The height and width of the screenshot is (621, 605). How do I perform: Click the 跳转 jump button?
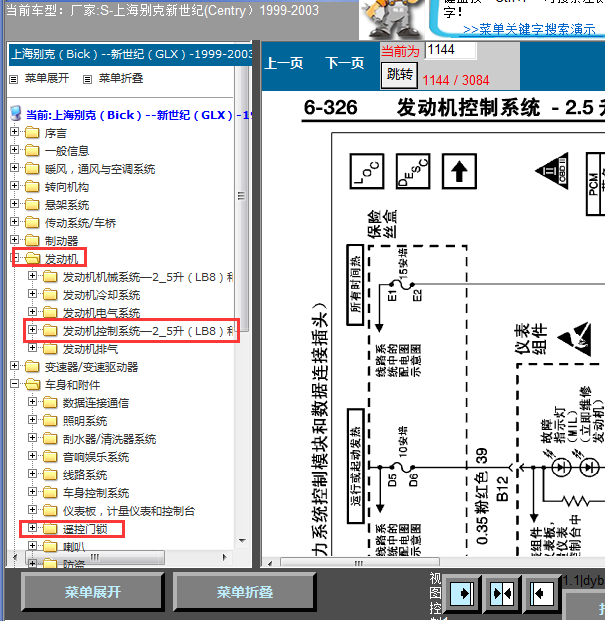(x=400, y=75)
